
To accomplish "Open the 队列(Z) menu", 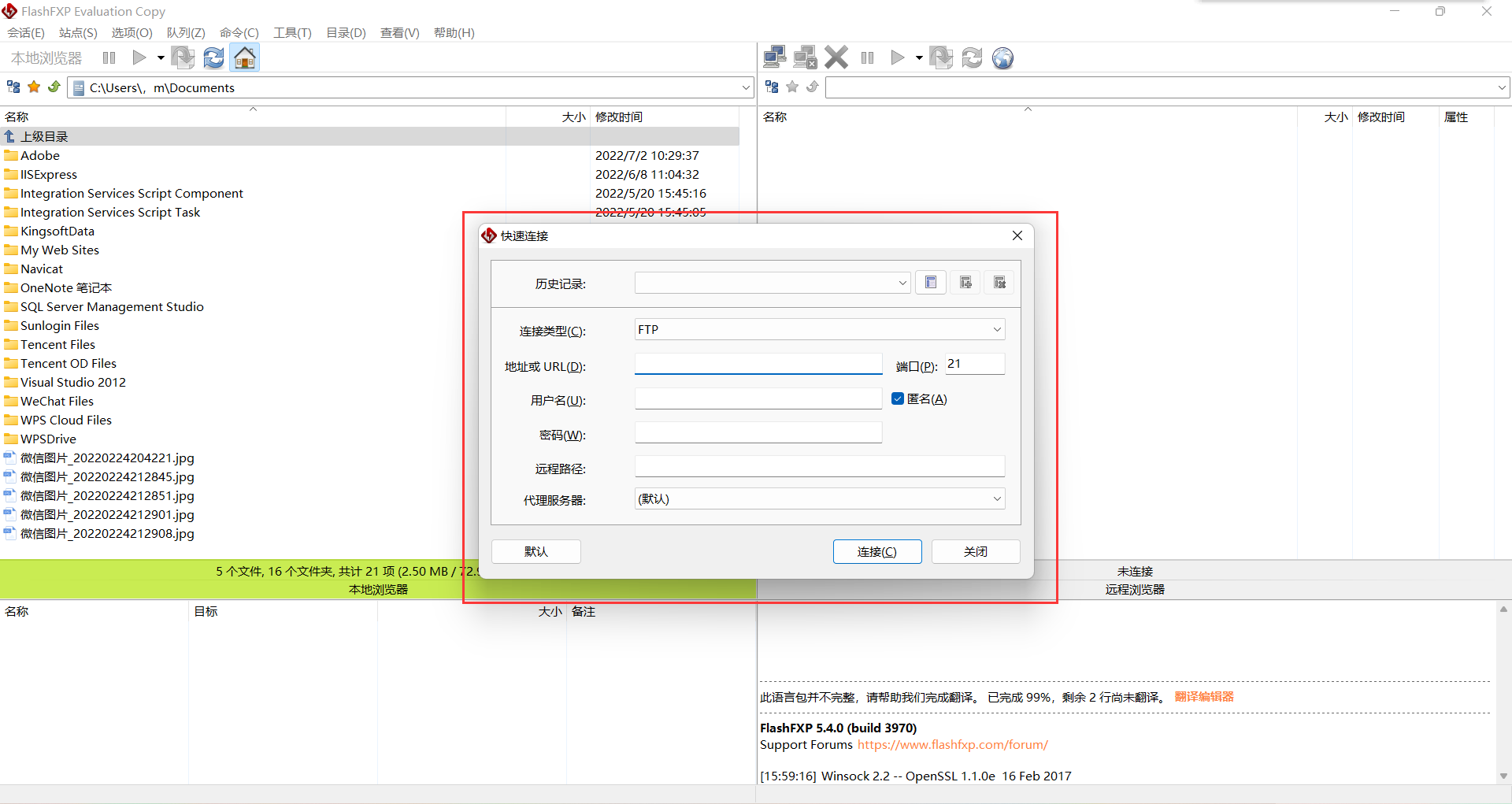I will (x=186, y=32).
